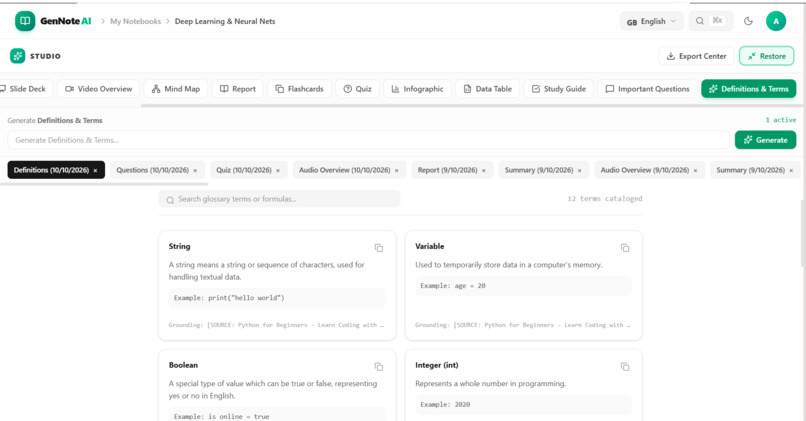806x421 pixels.
Task: Select the Video Overview tab
Action: tap(98, 89)
